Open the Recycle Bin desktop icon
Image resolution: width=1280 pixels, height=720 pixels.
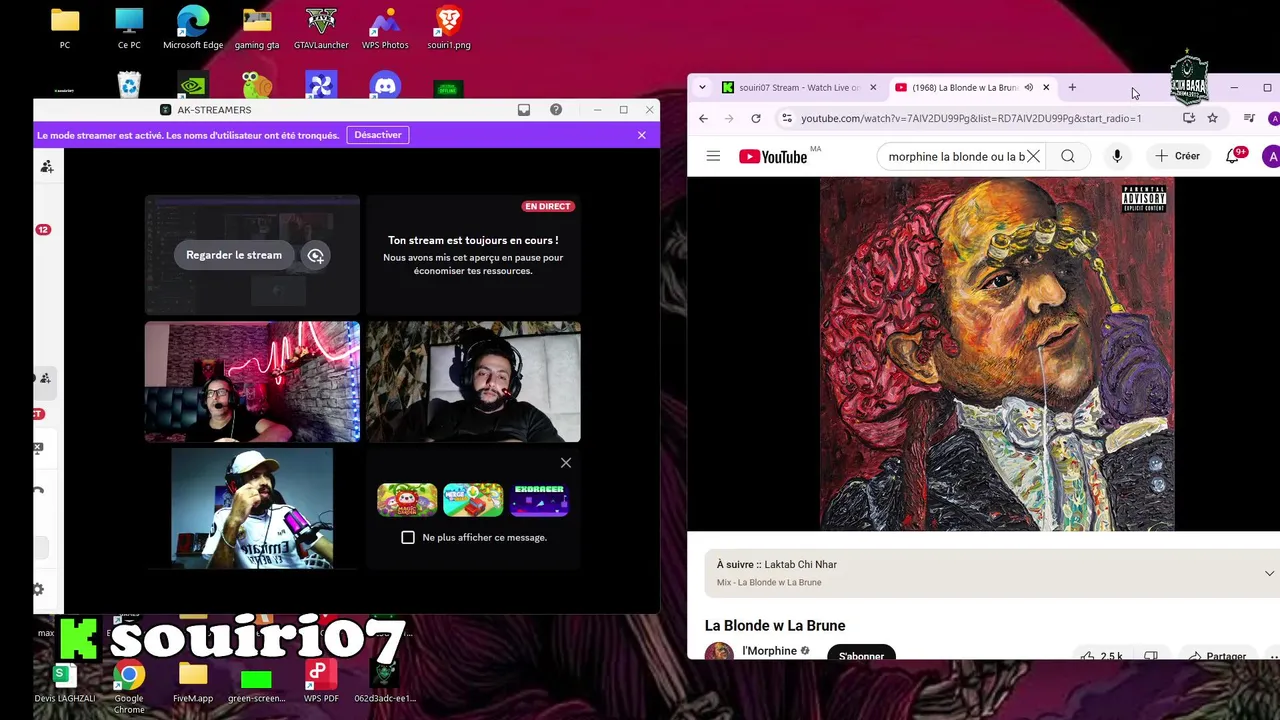pyautogui.click(x=129, y=85)
